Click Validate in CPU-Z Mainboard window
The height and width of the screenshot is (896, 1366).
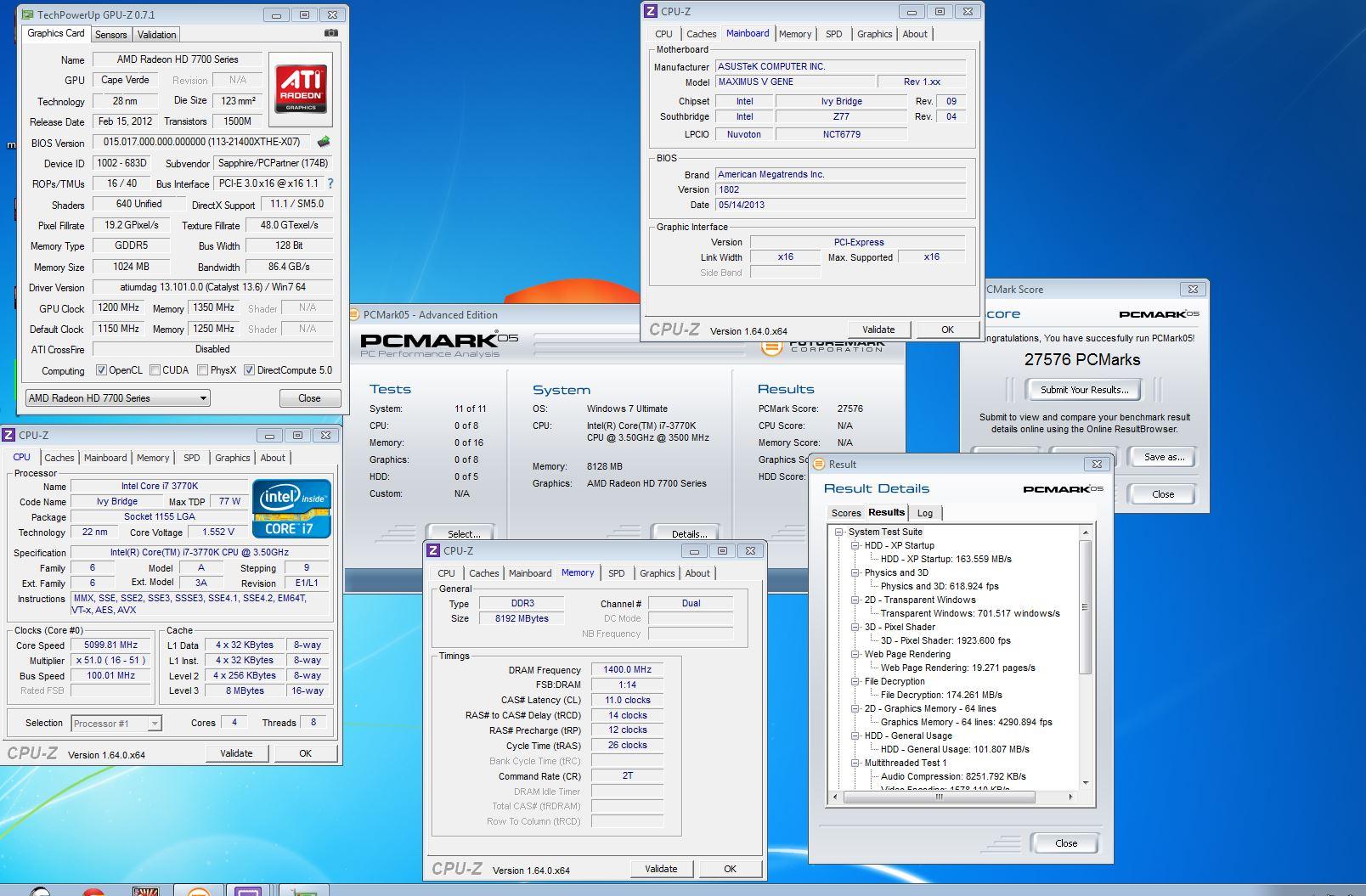click(878, 330)
